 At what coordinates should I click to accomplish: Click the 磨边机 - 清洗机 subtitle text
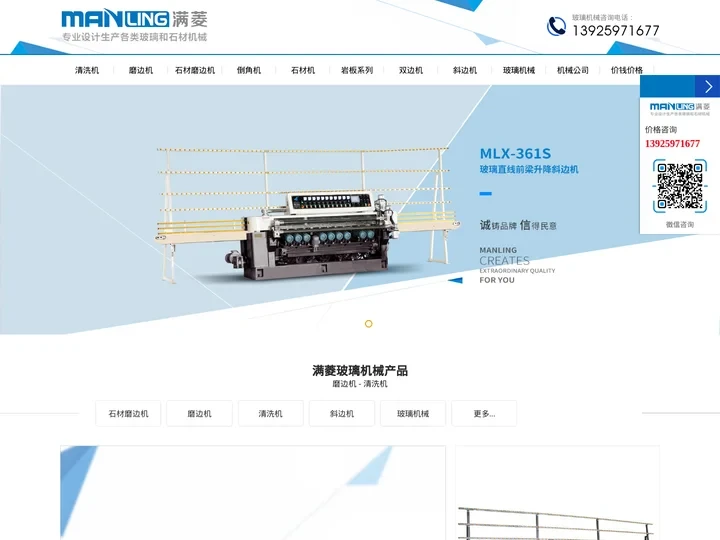point(360,383)
